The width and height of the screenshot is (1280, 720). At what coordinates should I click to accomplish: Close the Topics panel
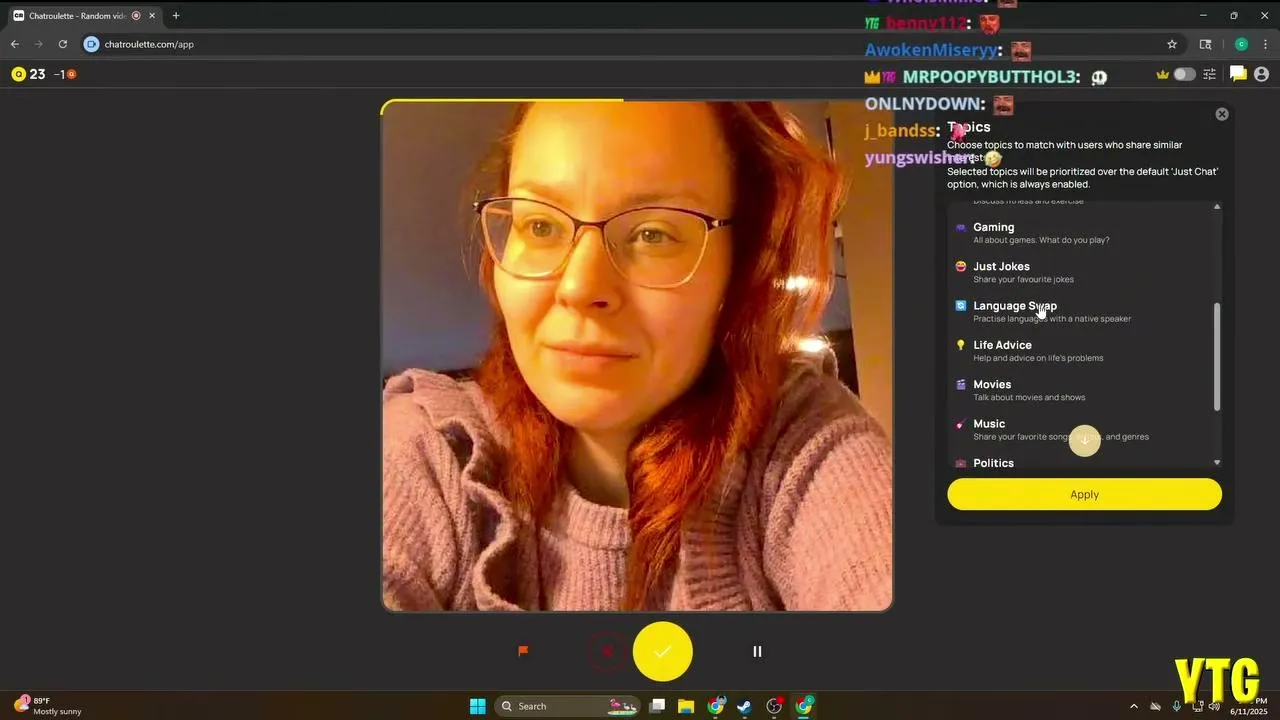[x=1221, y=114]
